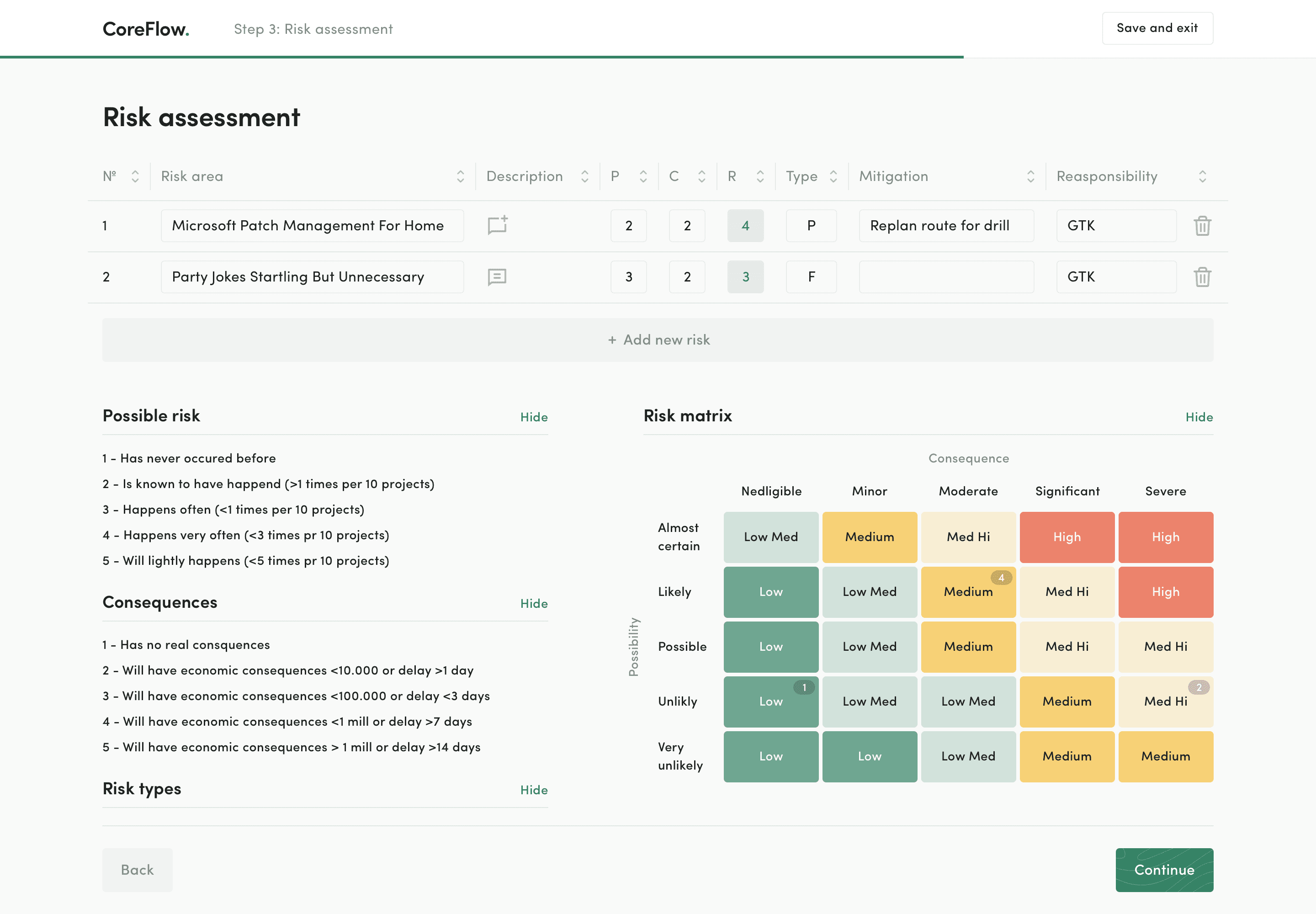Click Add new risk row button
The width and height of the screenshot is (1316, 914).
click(x=658, y=340)
